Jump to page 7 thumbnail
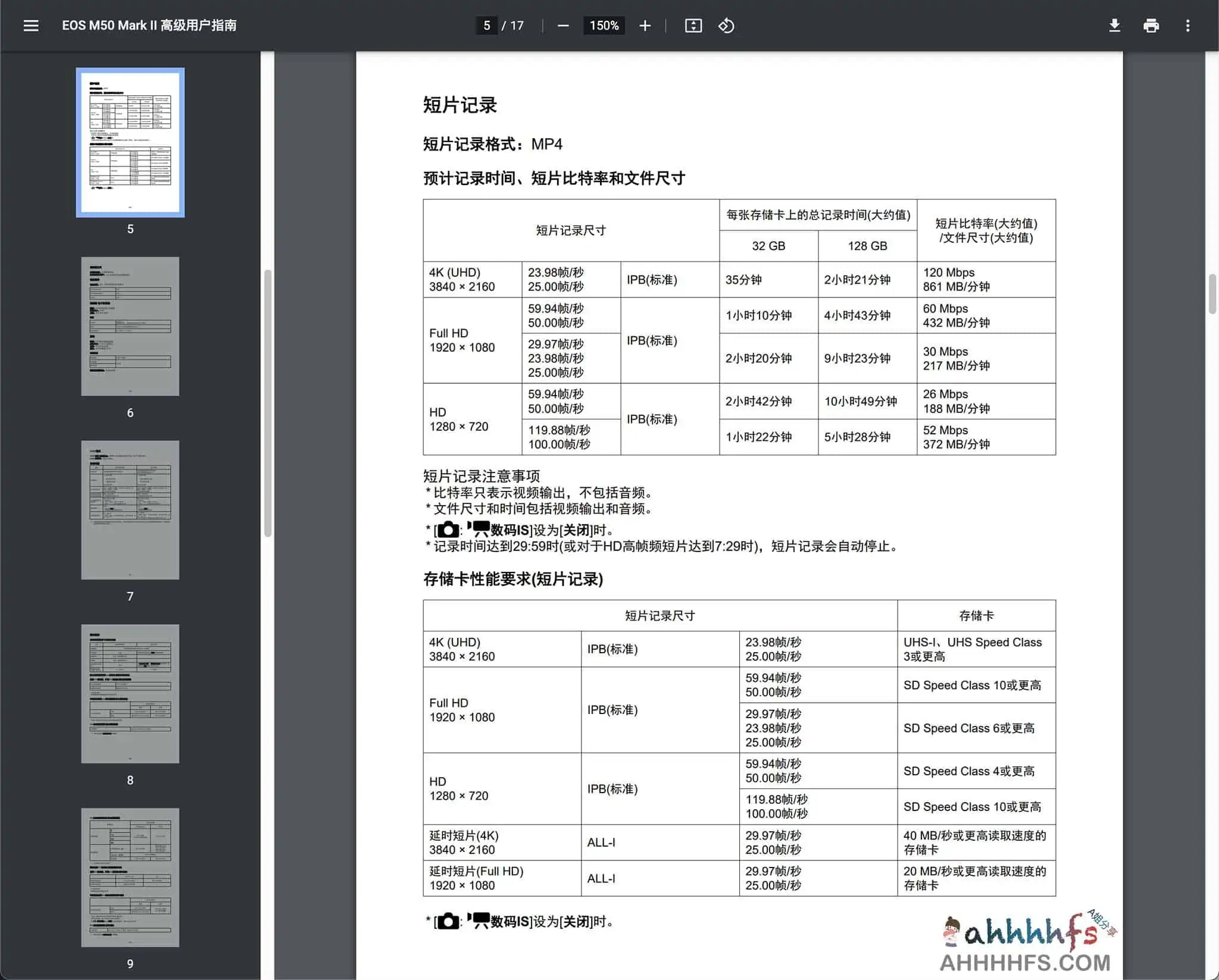Screen dimensions: 1219x980 (130, 510)
